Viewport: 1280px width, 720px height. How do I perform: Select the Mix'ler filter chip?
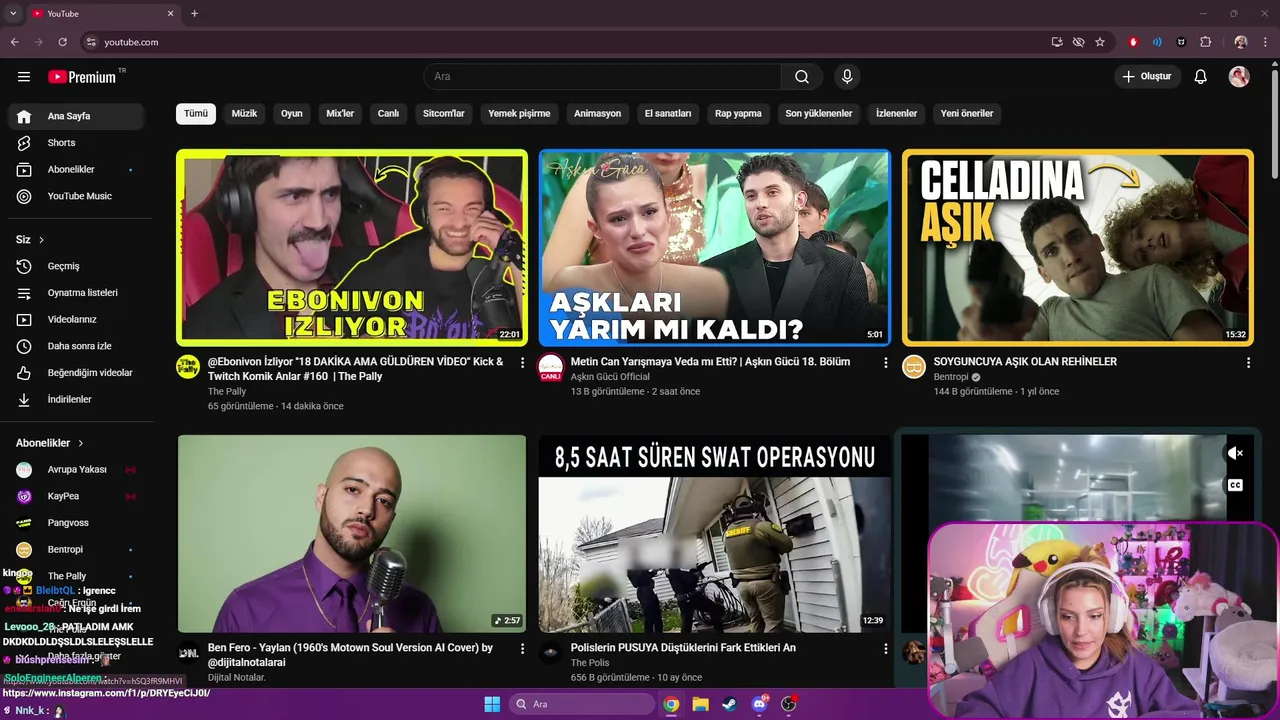340,114
